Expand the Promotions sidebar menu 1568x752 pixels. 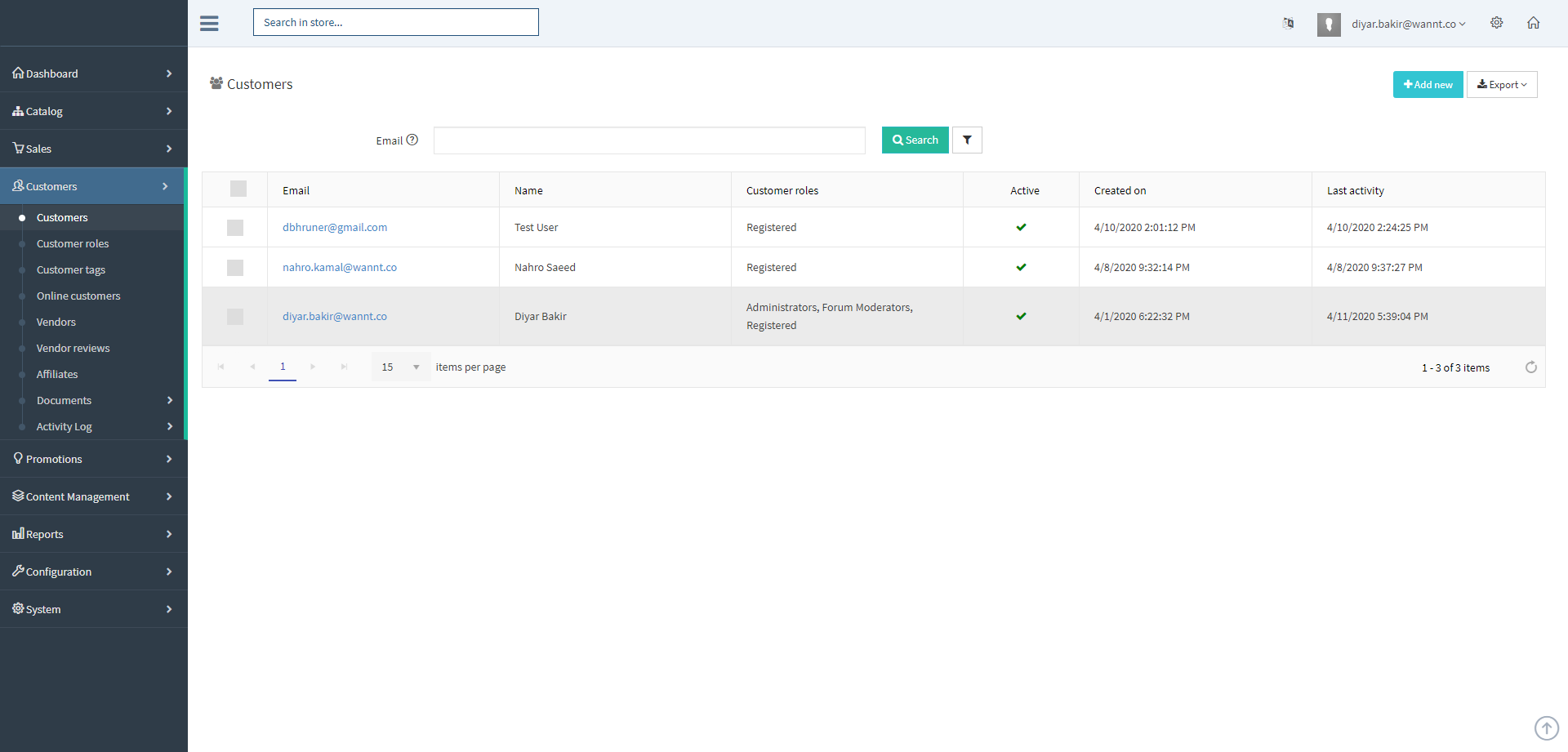[93, 459]
